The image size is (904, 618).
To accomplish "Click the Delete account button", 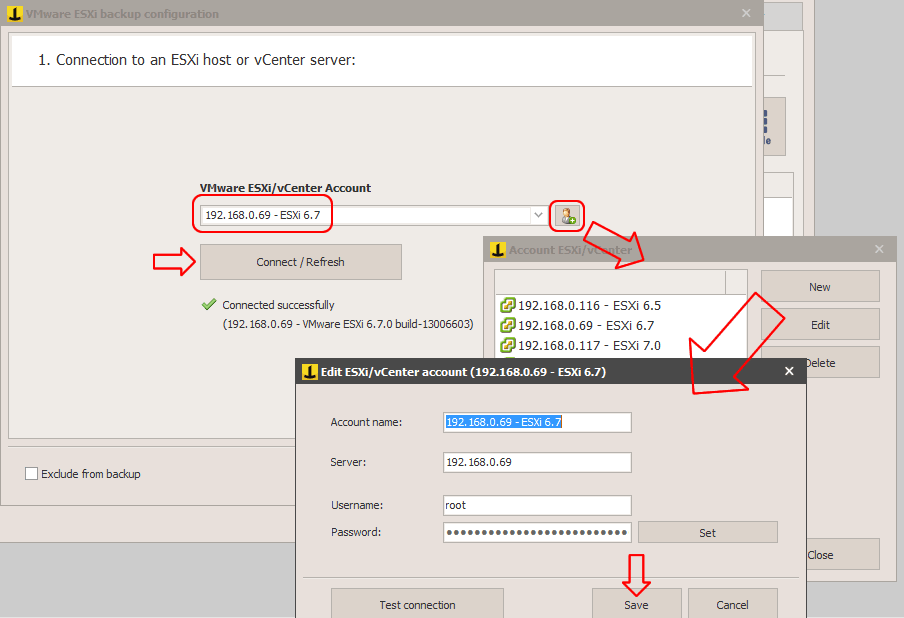I will [x=842, y=363].
